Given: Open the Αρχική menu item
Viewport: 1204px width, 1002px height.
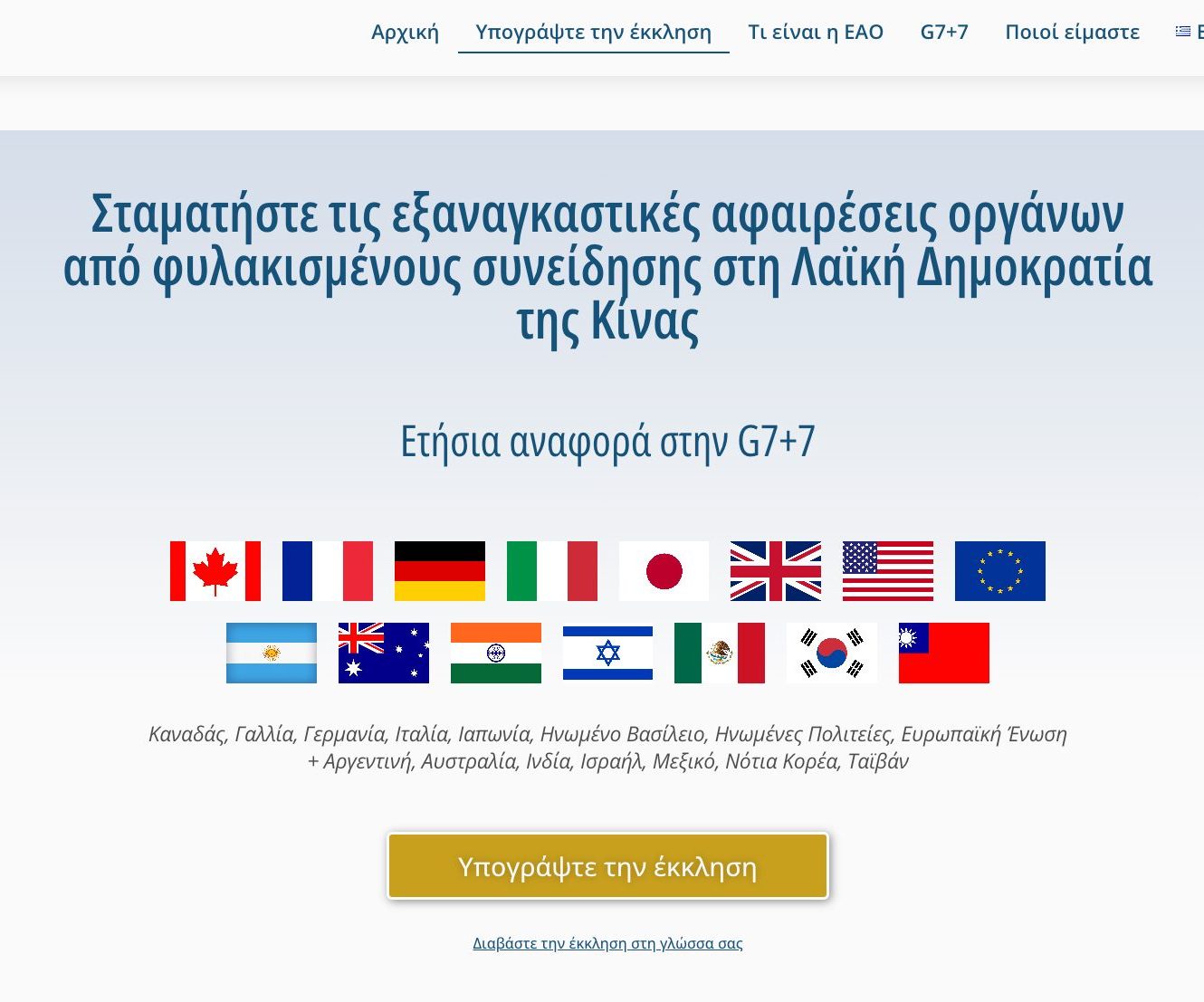Looking at the screenshot, I should [x=405, y=32].
